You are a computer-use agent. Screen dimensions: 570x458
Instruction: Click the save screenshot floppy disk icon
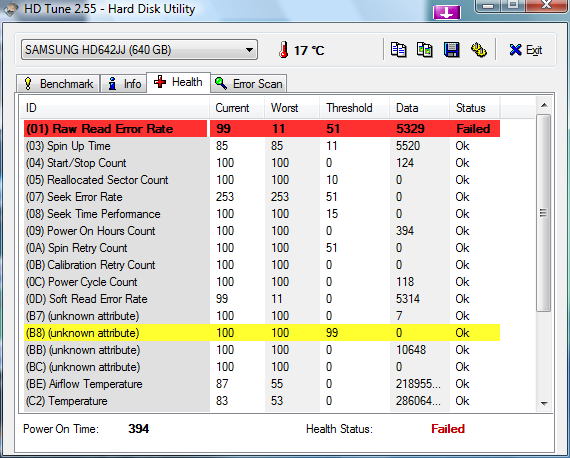pos(451,50)
